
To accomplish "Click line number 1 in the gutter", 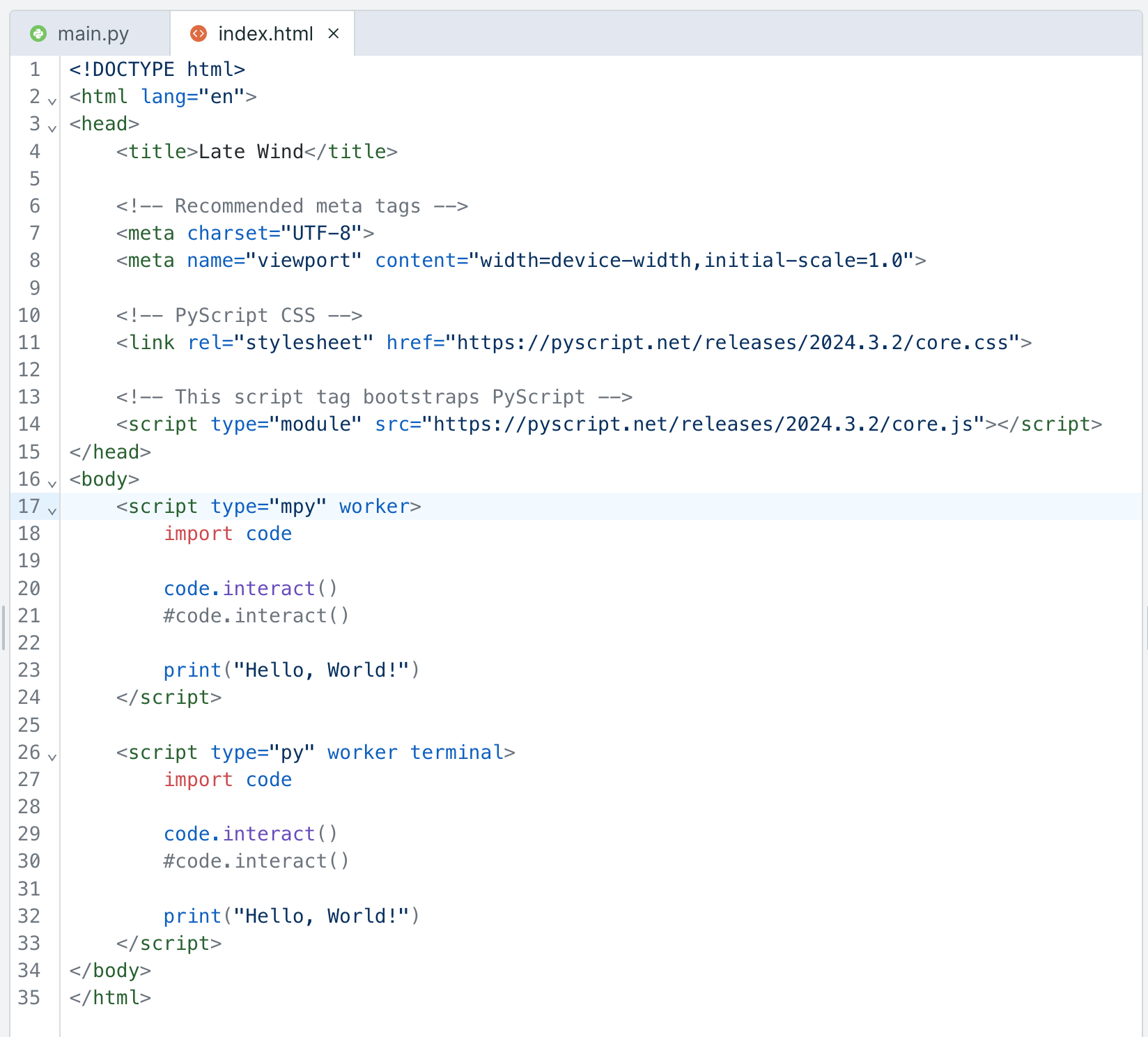I will pos(35,70).
